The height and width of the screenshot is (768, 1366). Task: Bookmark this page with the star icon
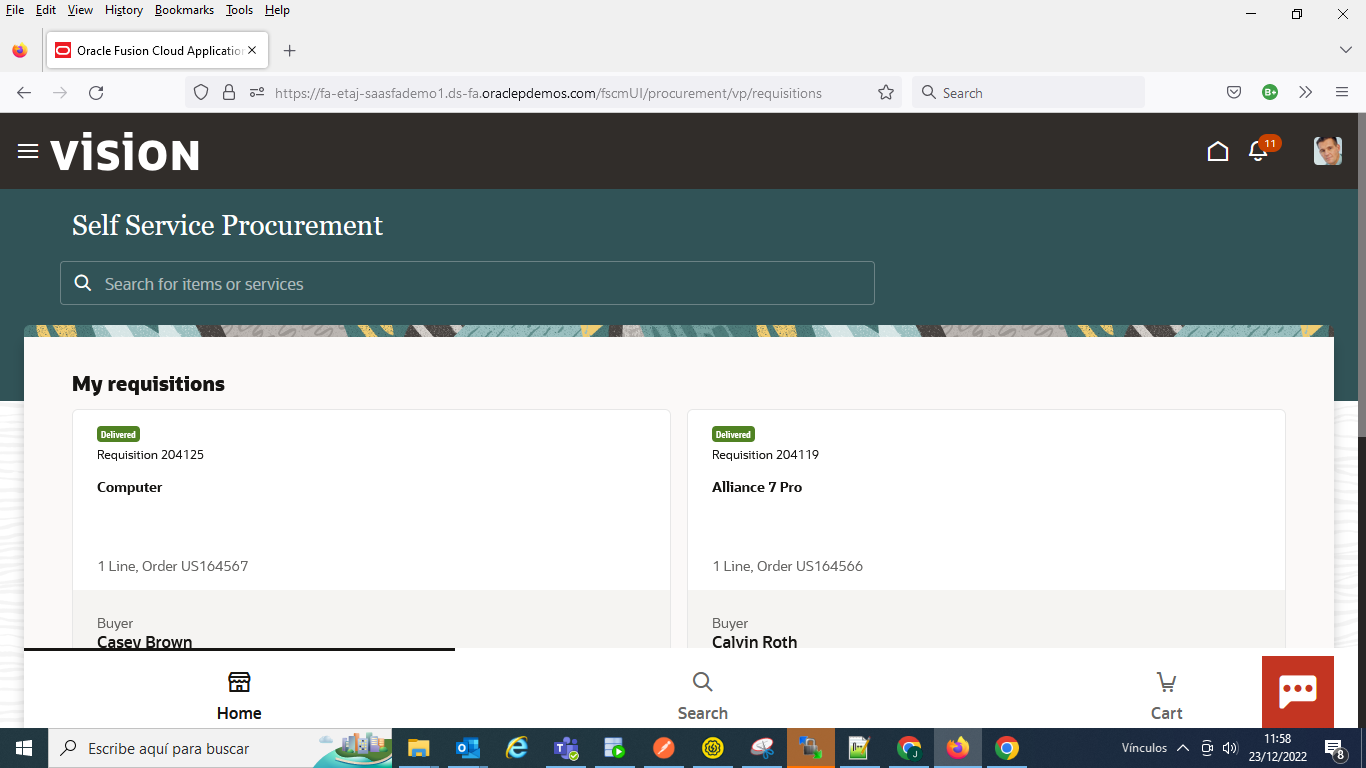885,93
